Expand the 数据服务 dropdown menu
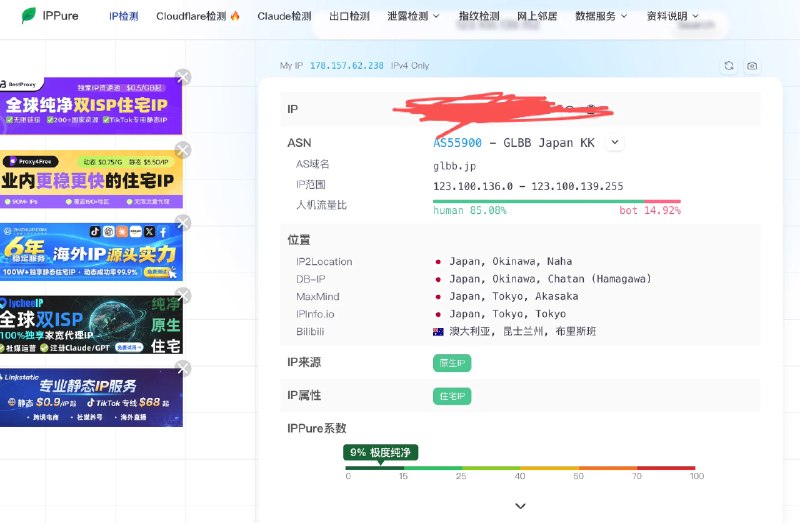 601,16
